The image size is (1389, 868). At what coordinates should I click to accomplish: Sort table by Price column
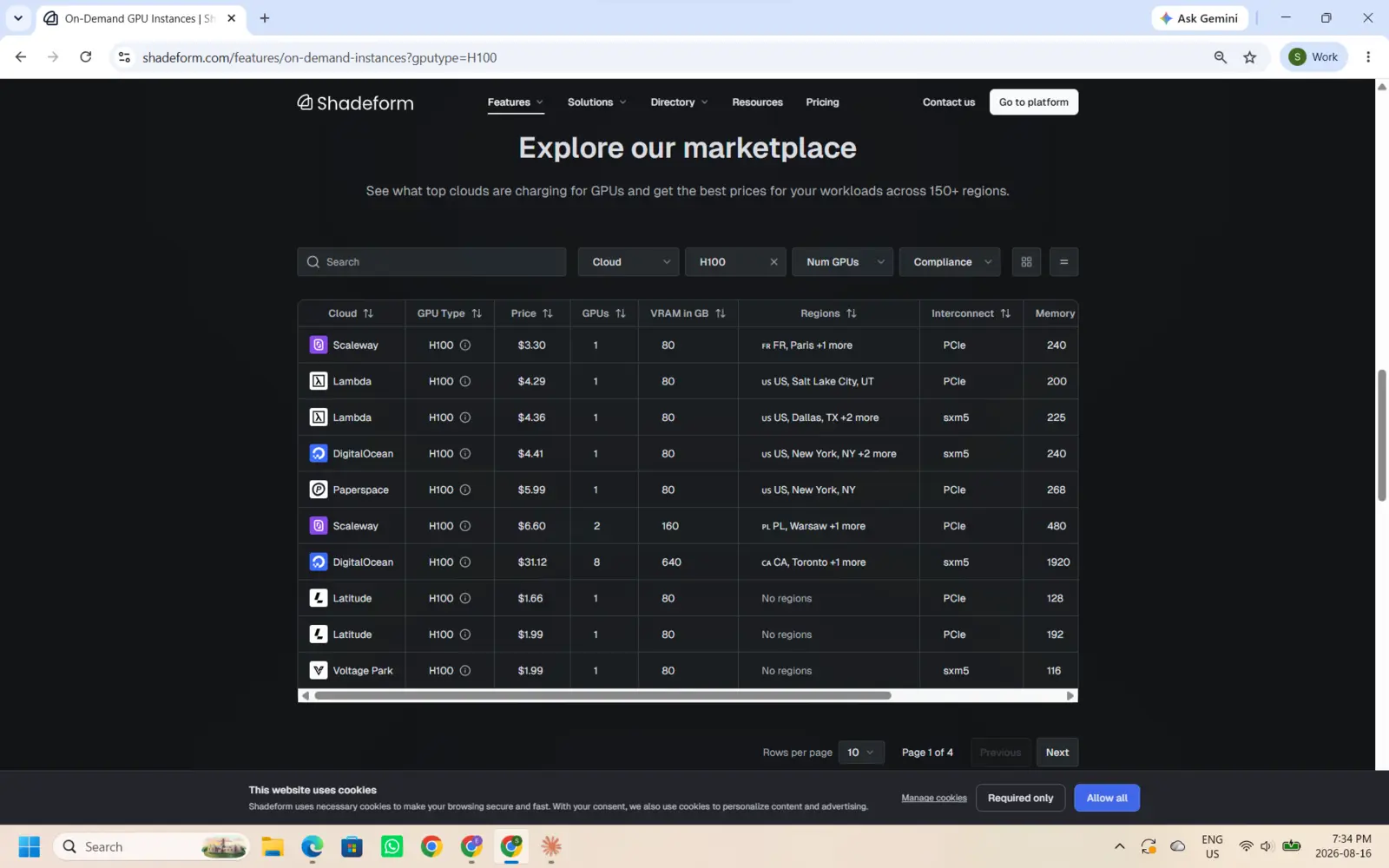tap(548, 313)
